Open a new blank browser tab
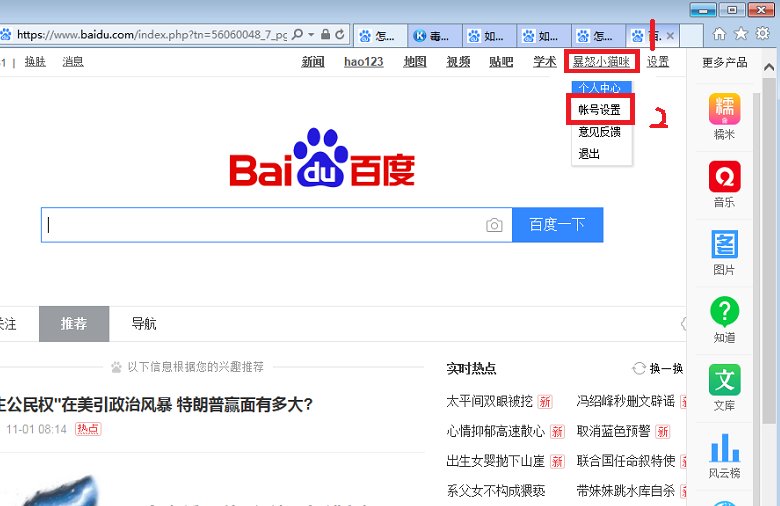This screenshot has height=506, width=780. (691, 36)
